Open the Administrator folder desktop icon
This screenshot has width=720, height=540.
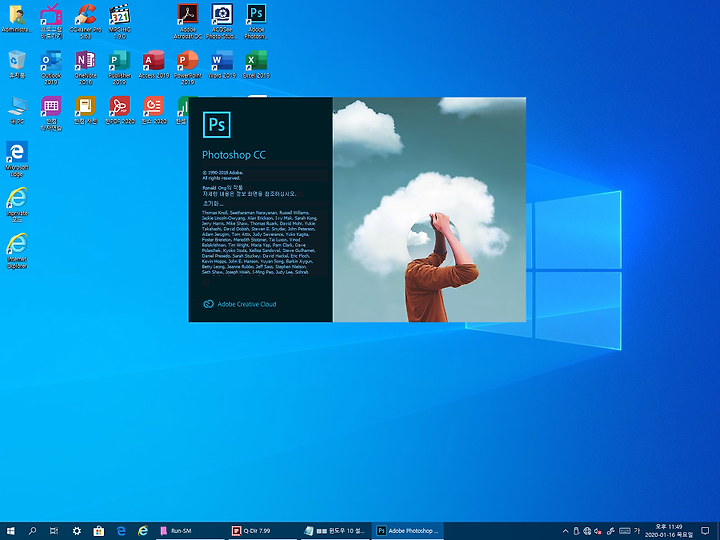[17, 19]
